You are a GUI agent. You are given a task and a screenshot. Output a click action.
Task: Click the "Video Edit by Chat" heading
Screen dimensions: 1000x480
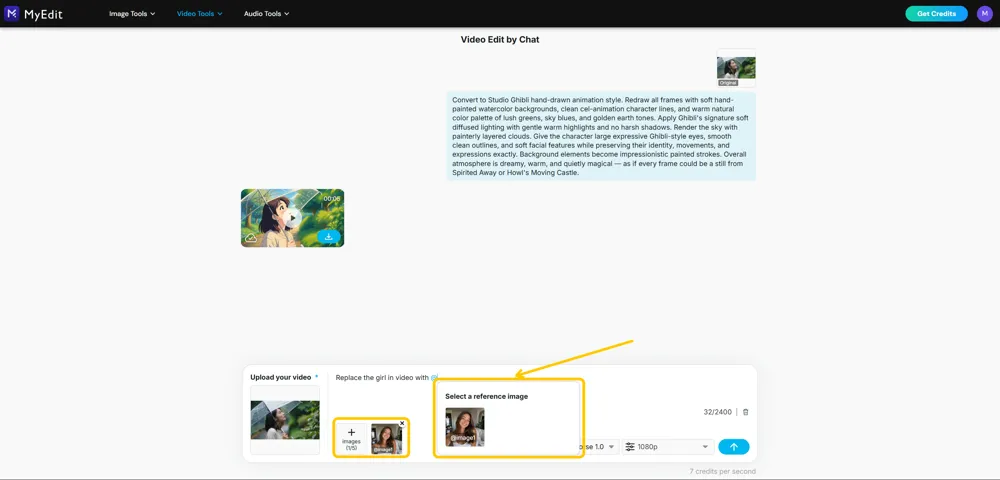click(500, 40)
